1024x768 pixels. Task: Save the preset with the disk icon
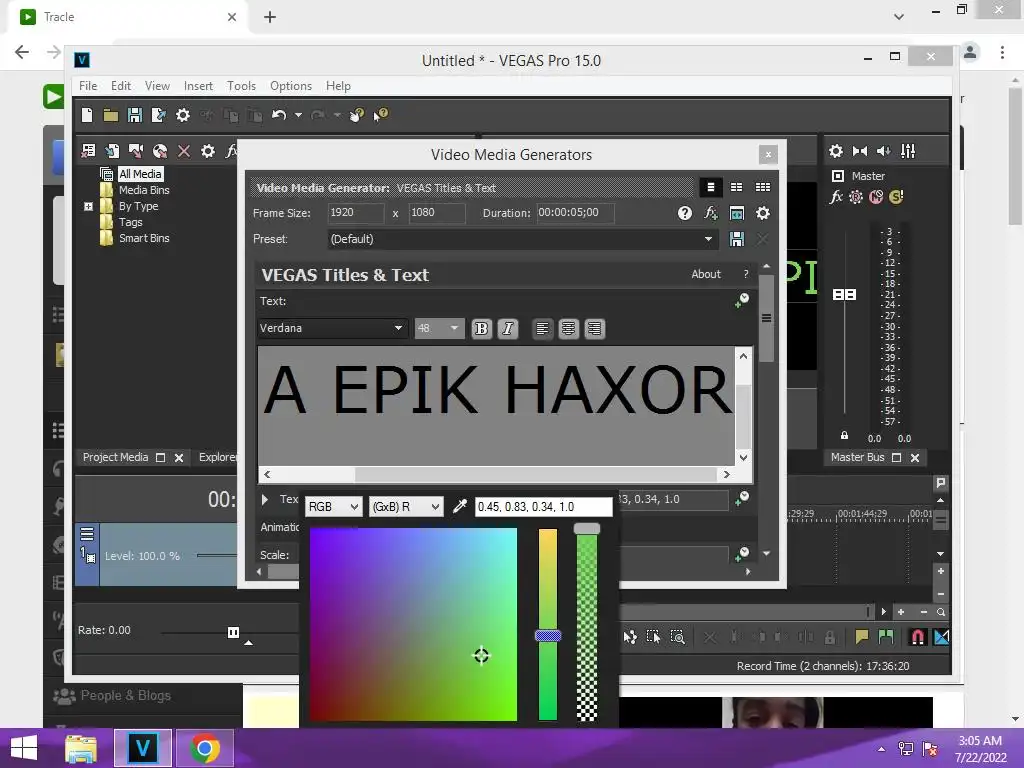click(737, 239)
